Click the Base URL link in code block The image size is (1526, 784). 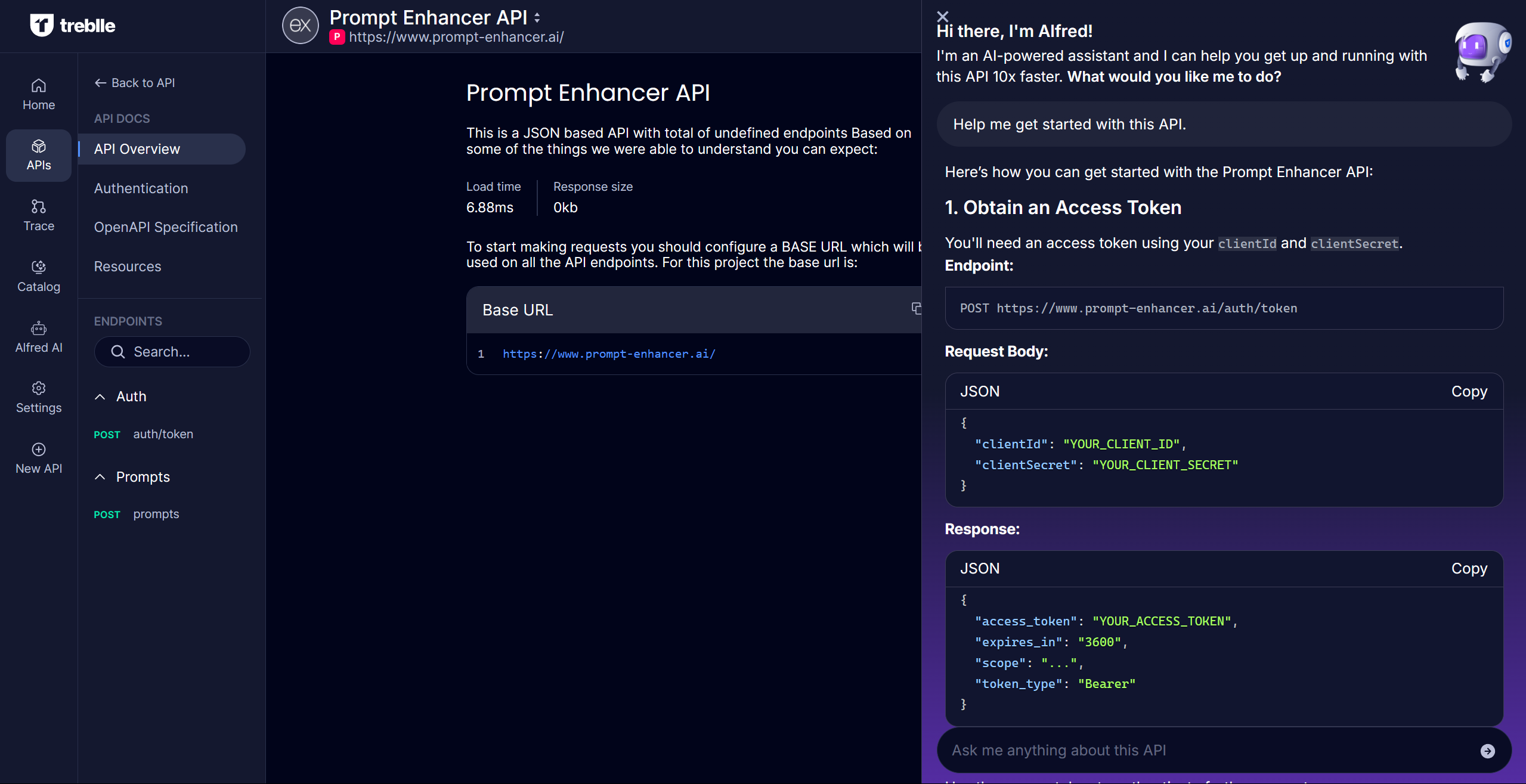609,354
